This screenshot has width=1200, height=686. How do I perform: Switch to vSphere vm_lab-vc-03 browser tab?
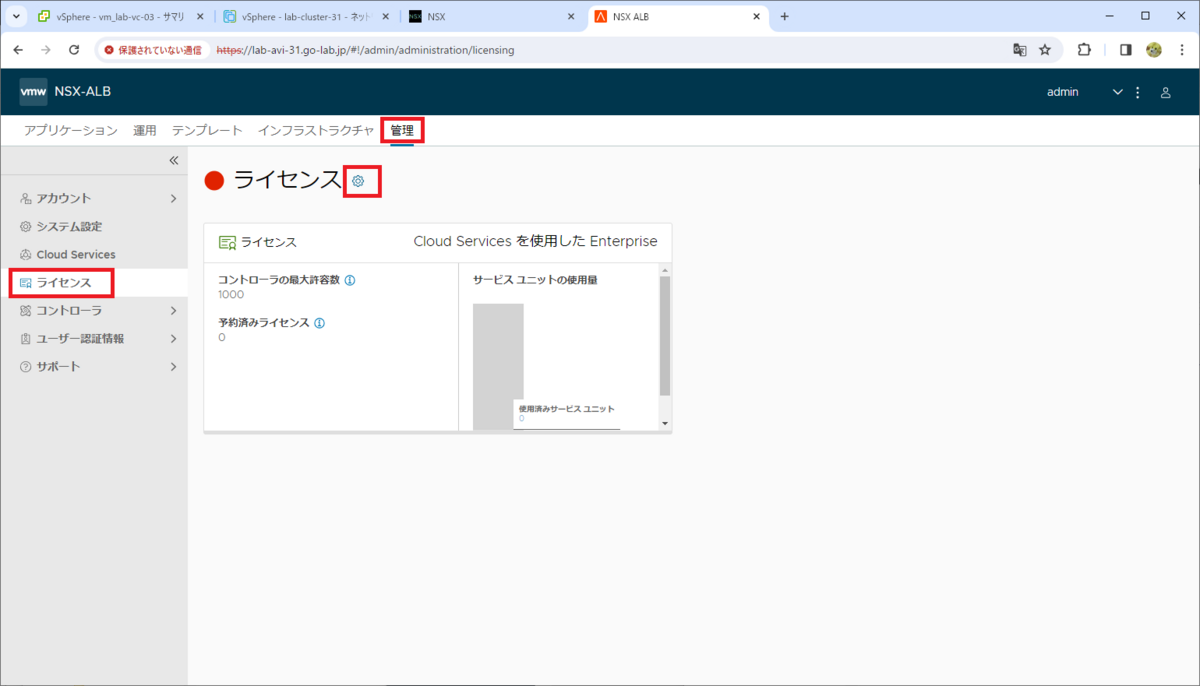(120, 16)
